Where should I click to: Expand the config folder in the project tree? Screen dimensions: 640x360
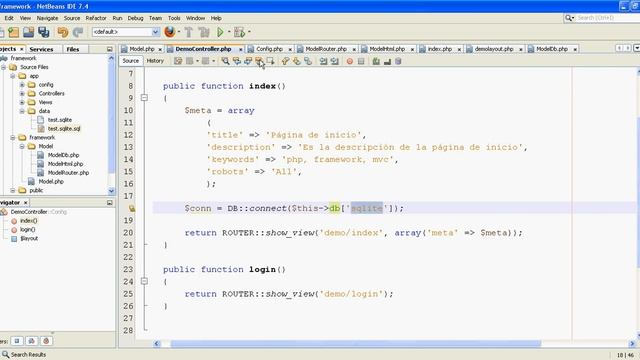(22, 85)
